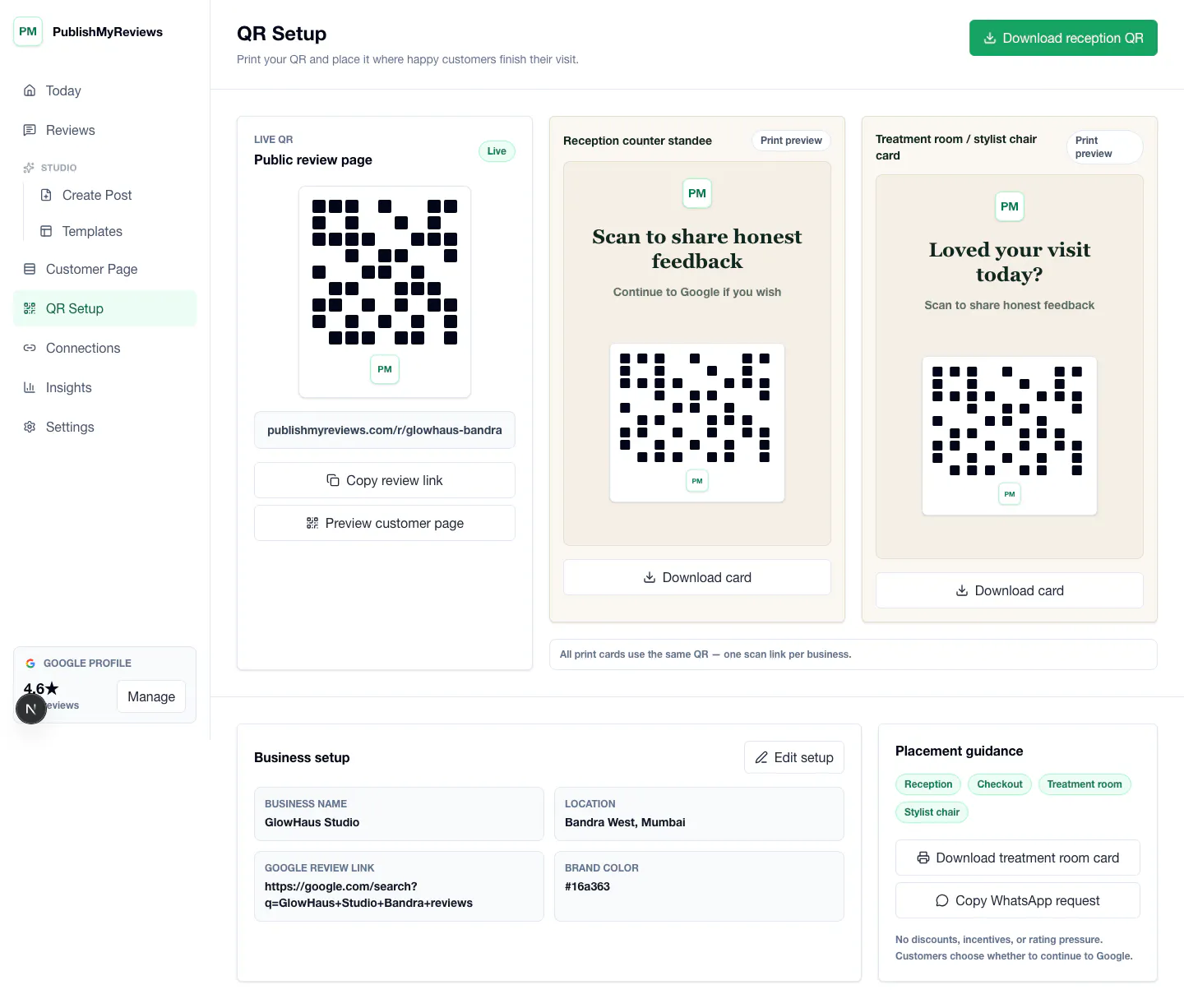Click the copy icon on Copy review link
The width and height of the screenshot is (1184, 1008).
(x=333, y=480)
